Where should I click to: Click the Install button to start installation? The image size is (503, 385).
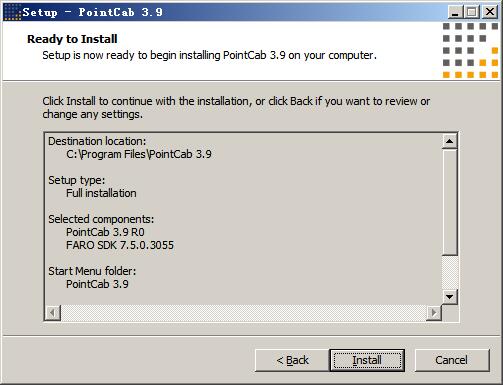point(367,360)
